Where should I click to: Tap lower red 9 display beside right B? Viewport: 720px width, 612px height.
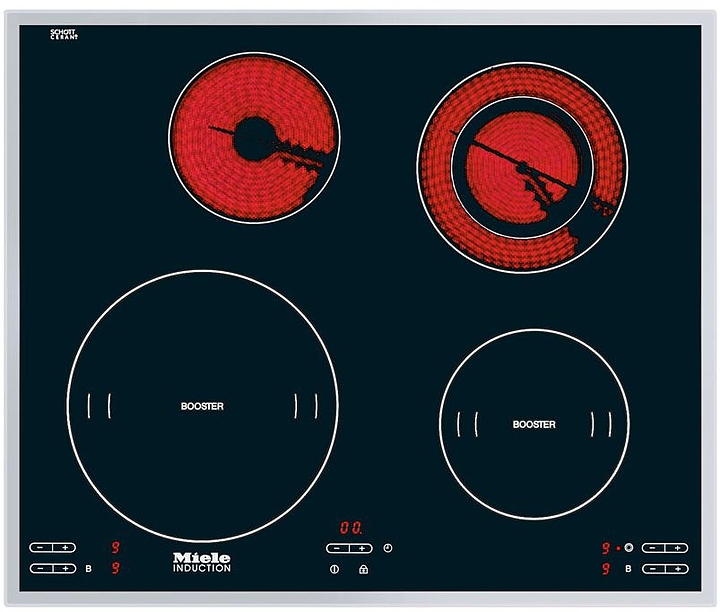[x=606, y=569]
